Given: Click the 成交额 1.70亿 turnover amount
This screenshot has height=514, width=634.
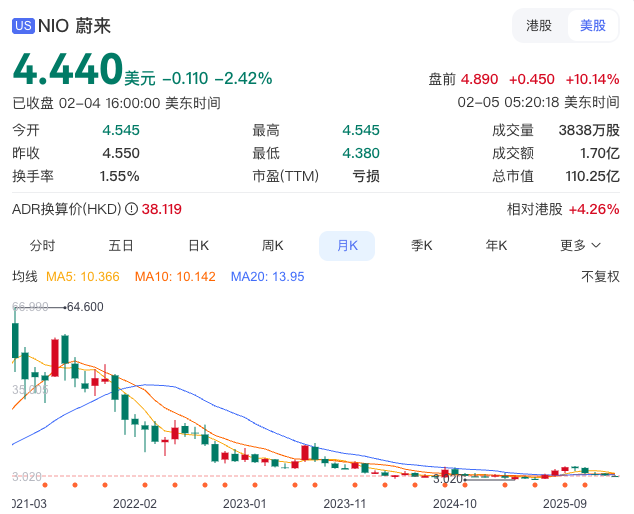Looking at the screenshot, I should (x=600, y=153).
